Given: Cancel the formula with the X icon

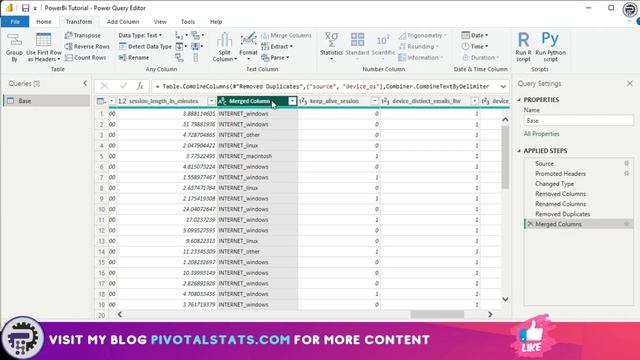Looking at the screenshot, I should tap(104, 86).
